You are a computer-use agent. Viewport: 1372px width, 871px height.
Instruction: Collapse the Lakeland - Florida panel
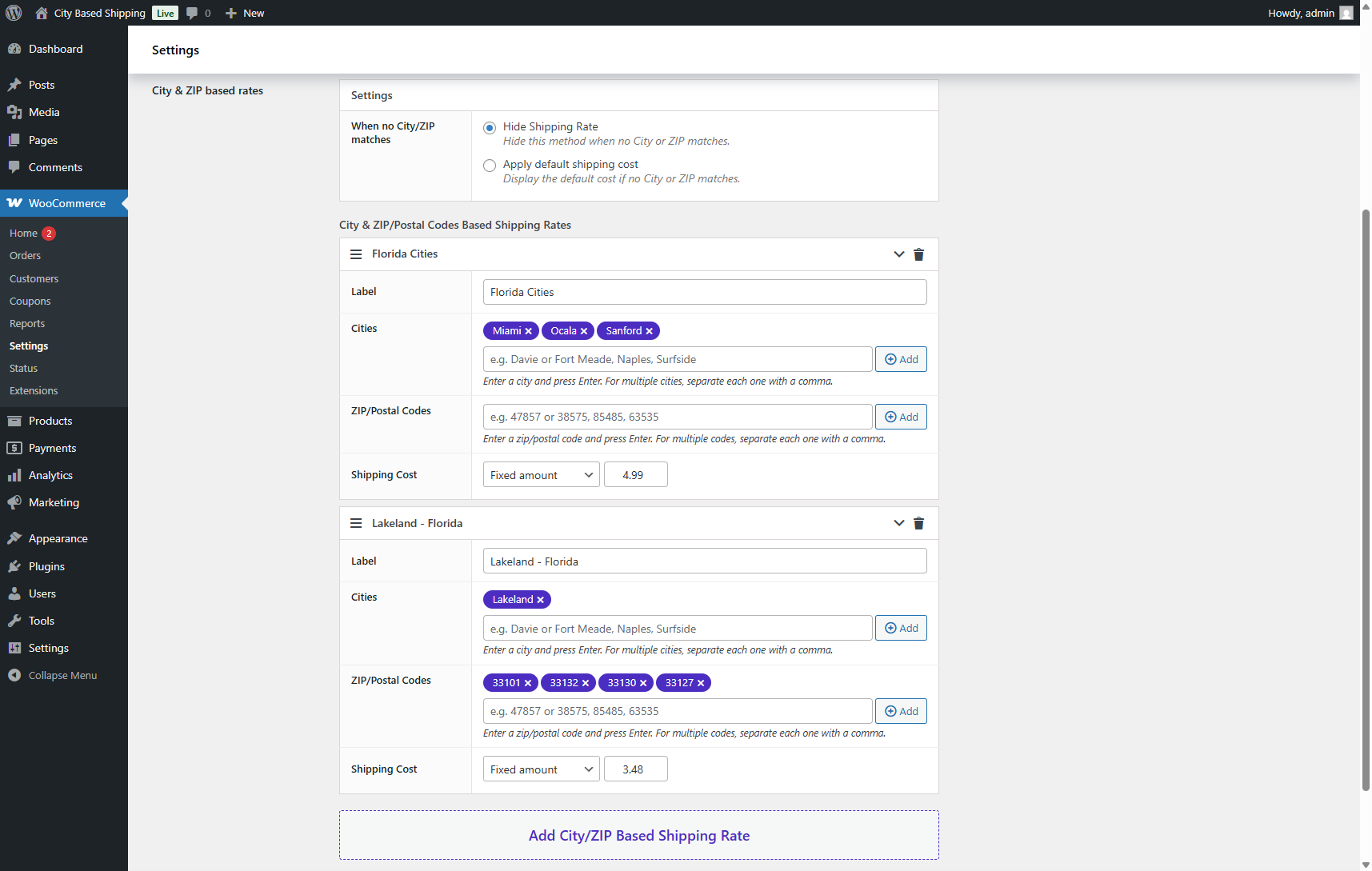pyautogui.click(x=898, y=524)
